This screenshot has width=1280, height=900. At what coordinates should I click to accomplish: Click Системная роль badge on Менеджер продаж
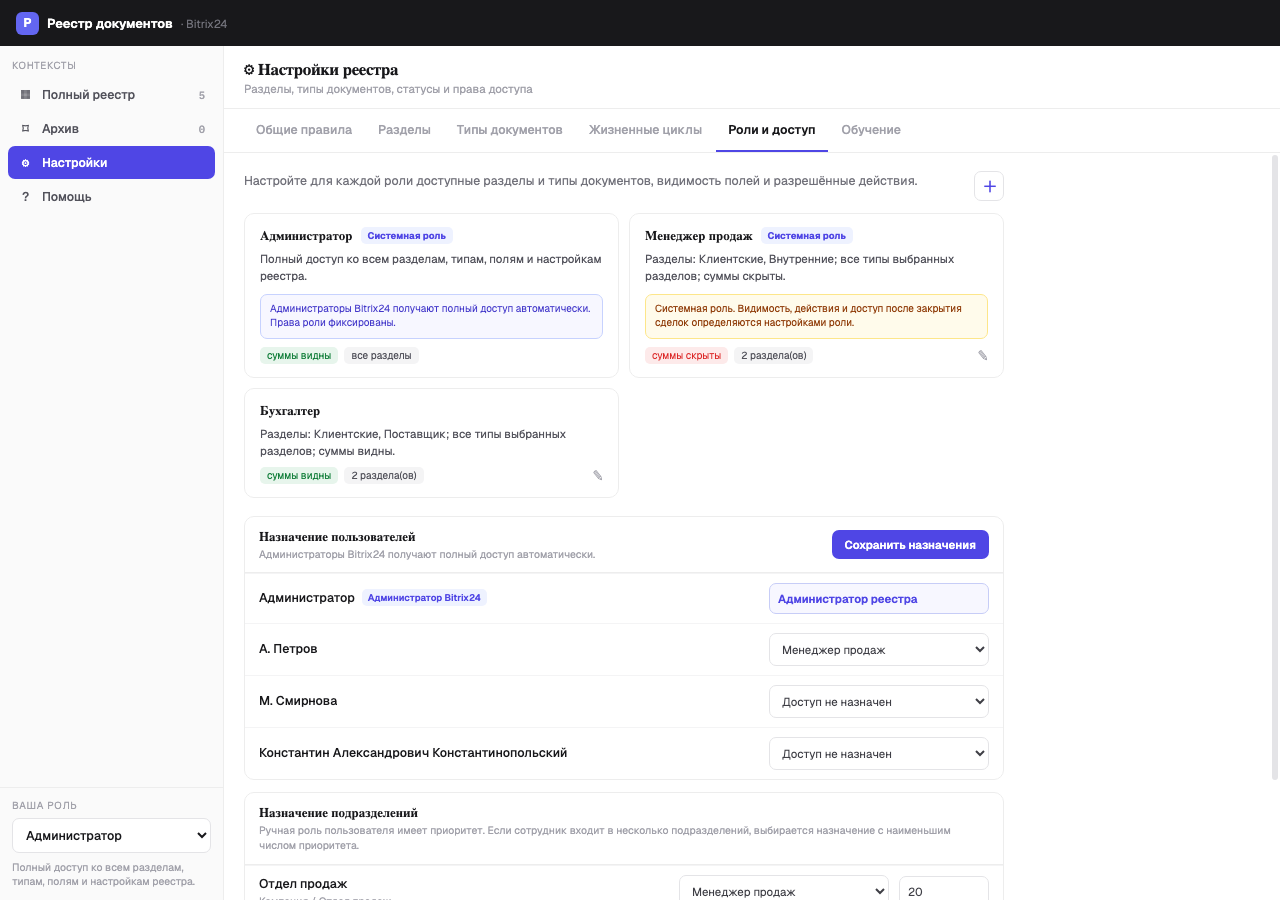pos(807,236)
